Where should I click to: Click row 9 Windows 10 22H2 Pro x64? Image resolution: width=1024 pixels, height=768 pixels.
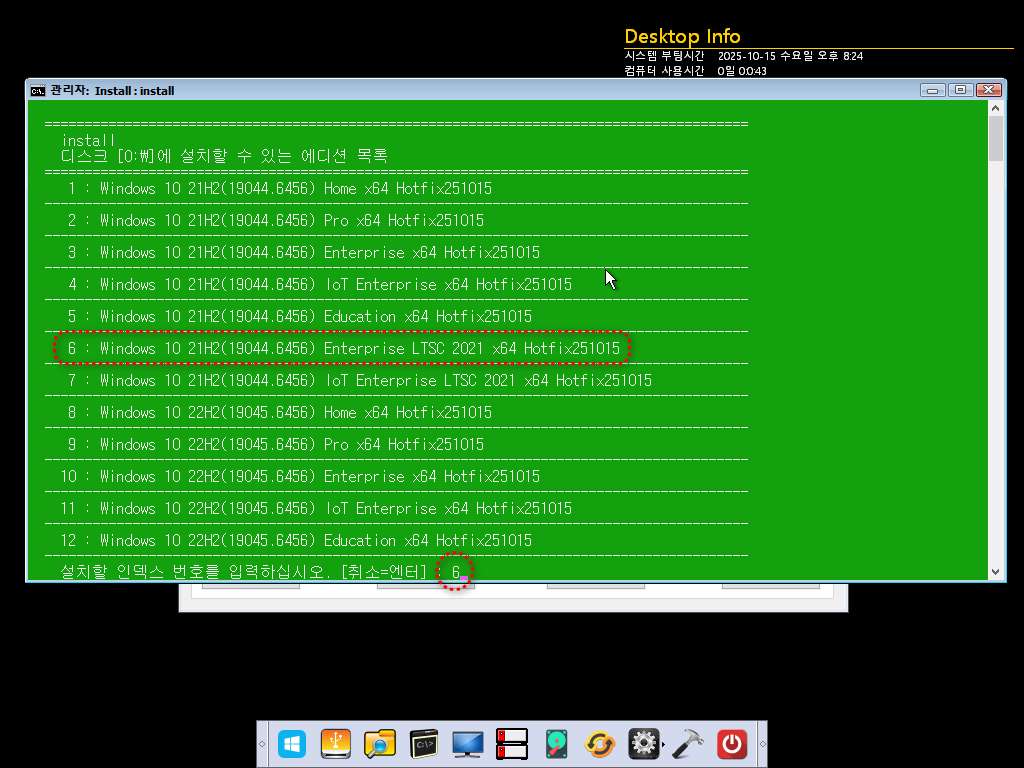276,445
